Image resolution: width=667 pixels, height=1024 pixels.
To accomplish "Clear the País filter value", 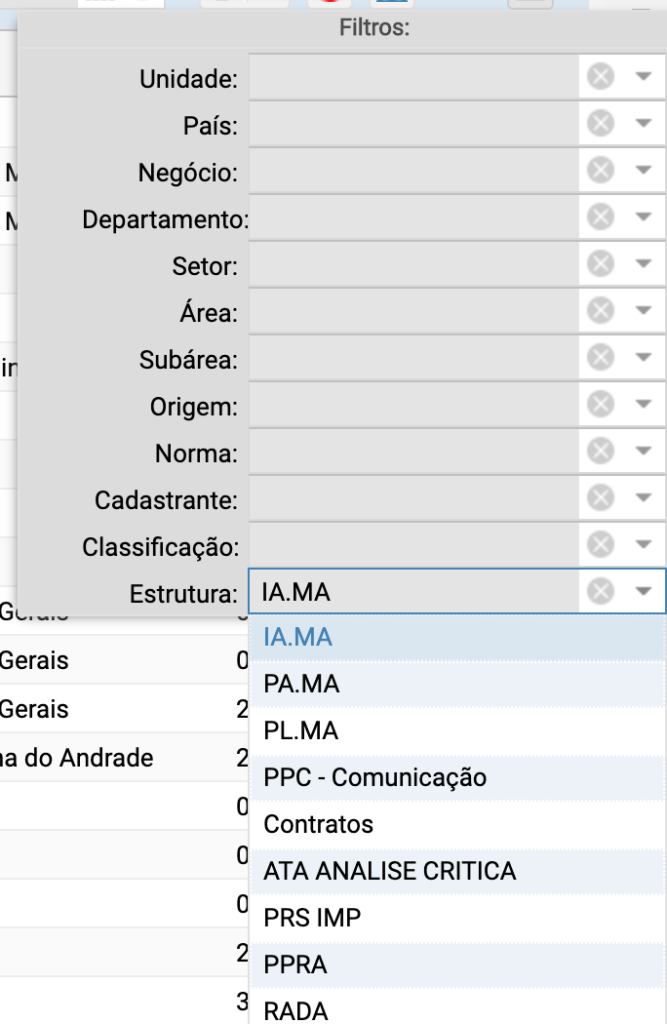I will click(600, 123).
